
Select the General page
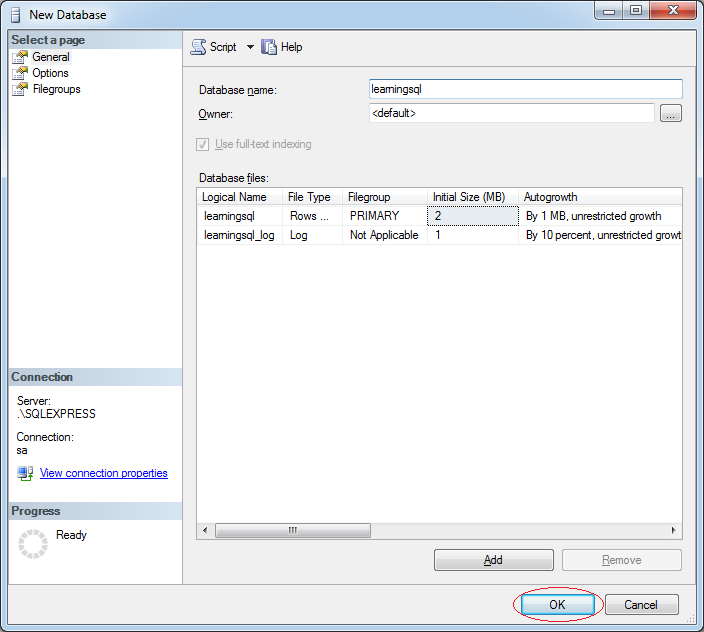[51, 57]
